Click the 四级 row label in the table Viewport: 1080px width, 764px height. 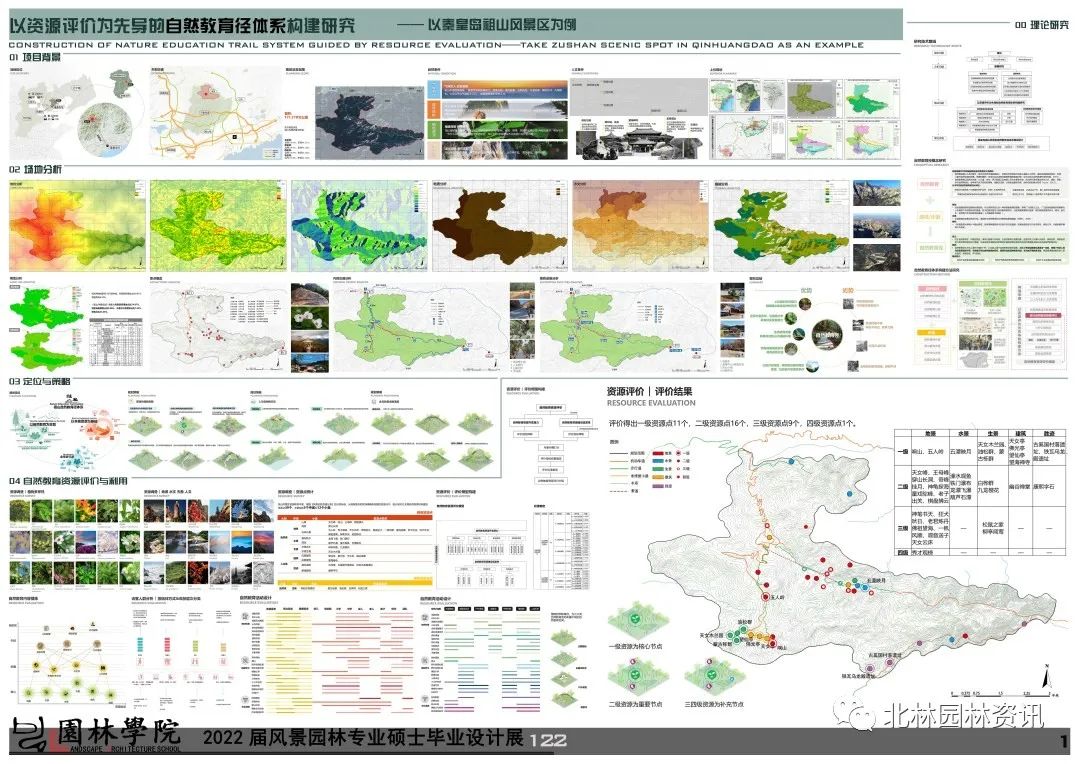pyautogui.click(x=902, y=553)
